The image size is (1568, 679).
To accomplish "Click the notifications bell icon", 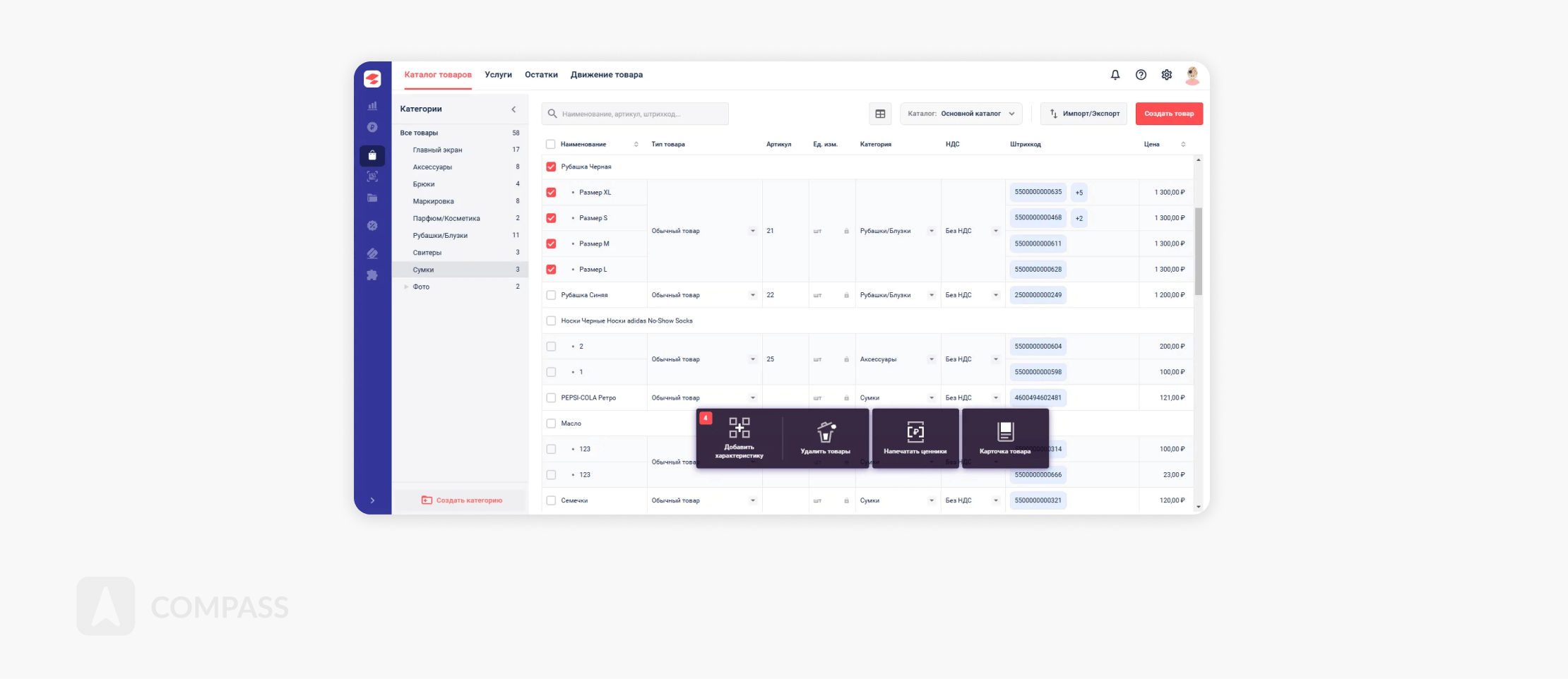I will point(1115,75).
